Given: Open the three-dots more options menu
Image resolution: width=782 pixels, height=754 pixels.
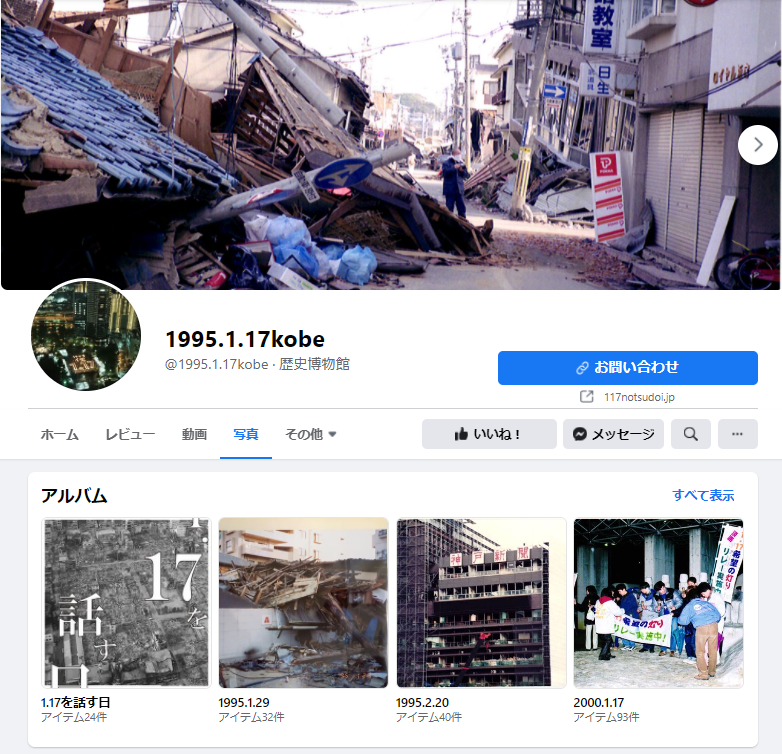Looking at the screenshot, I should click(x=738, y=434).
